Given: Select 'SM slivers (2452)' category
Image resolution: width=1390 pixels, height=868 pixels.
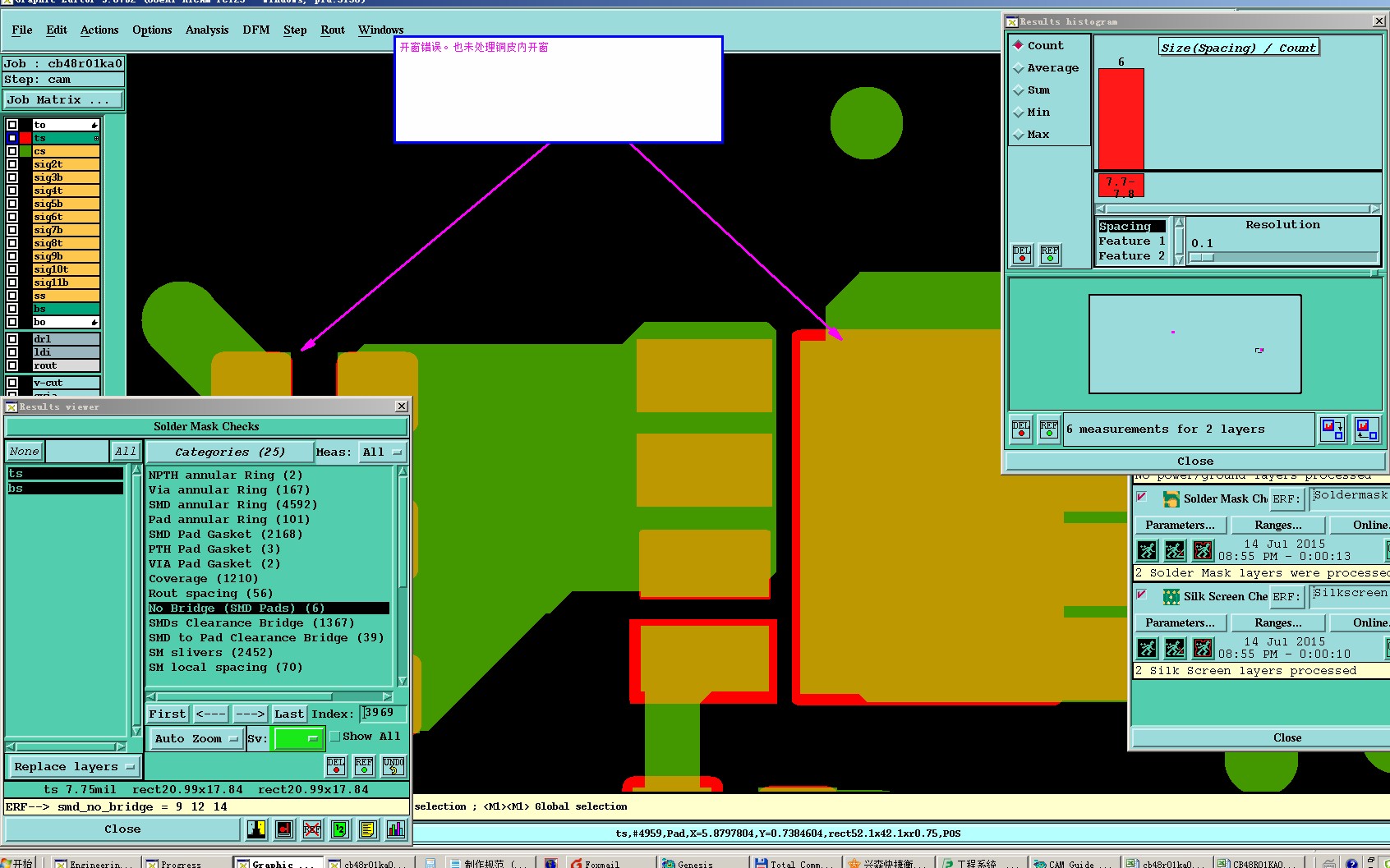Looking at the screenshot, I should coord(210,653).
